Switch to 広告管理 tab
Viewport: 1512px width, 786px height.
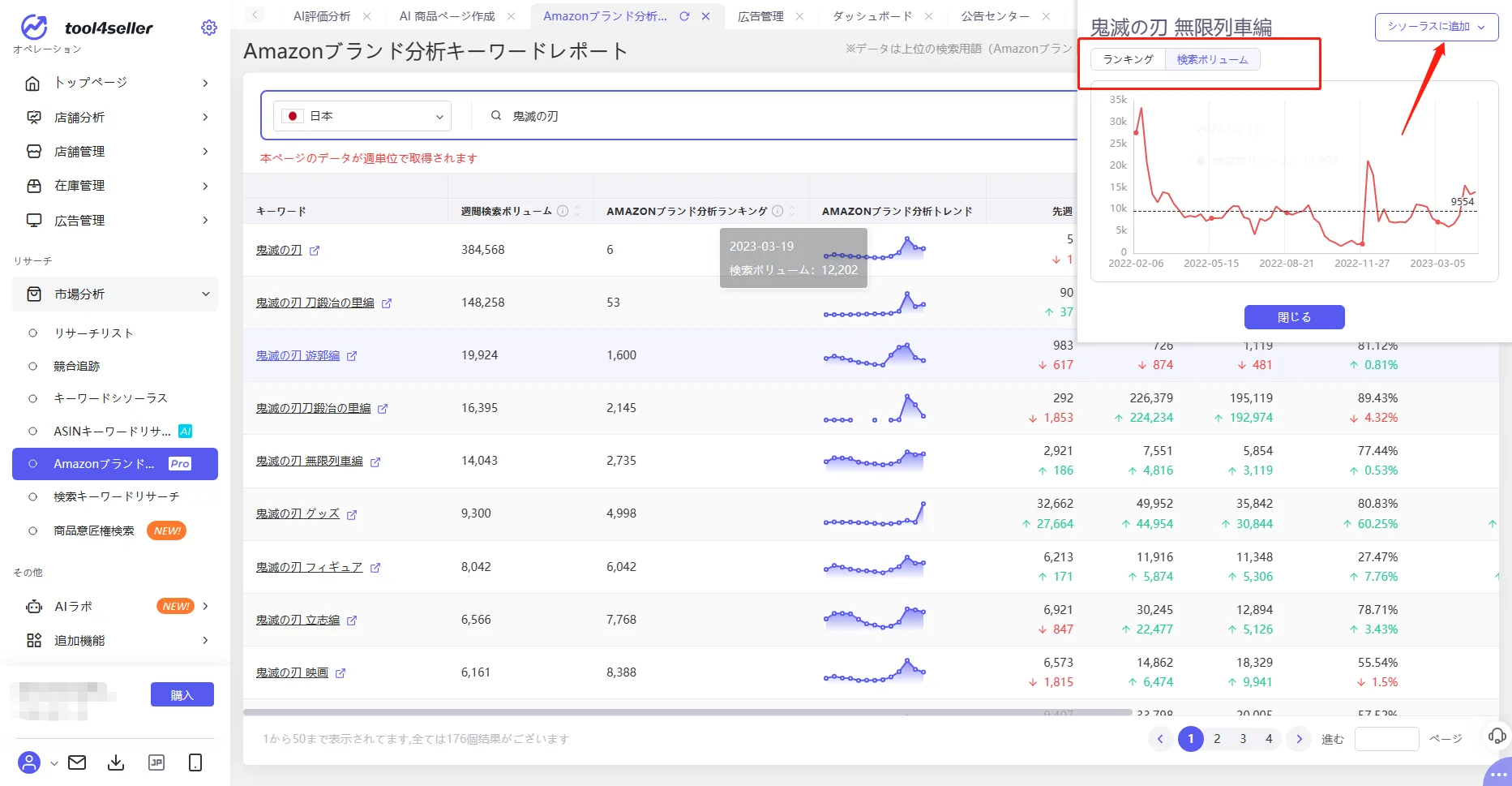760,16
